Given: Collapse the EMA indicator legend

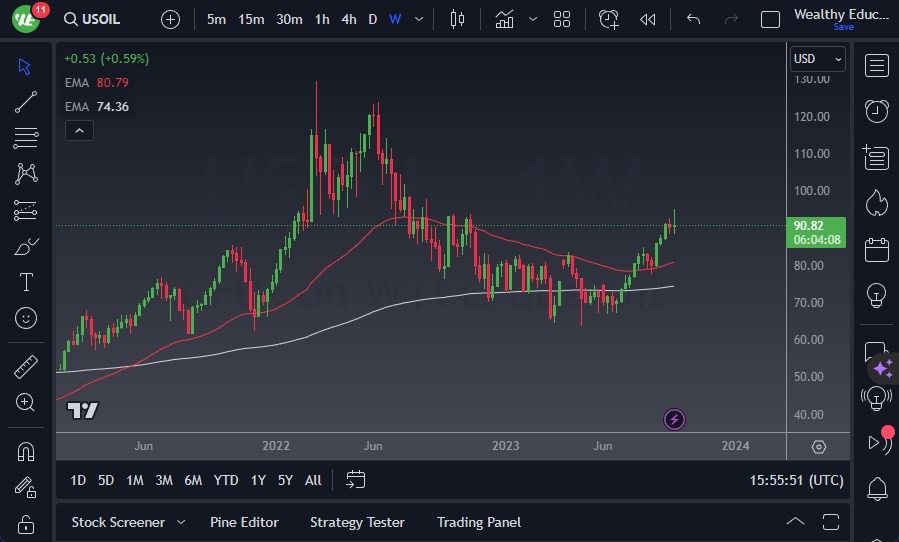Looking at the screenshot, I should [79, 130].
